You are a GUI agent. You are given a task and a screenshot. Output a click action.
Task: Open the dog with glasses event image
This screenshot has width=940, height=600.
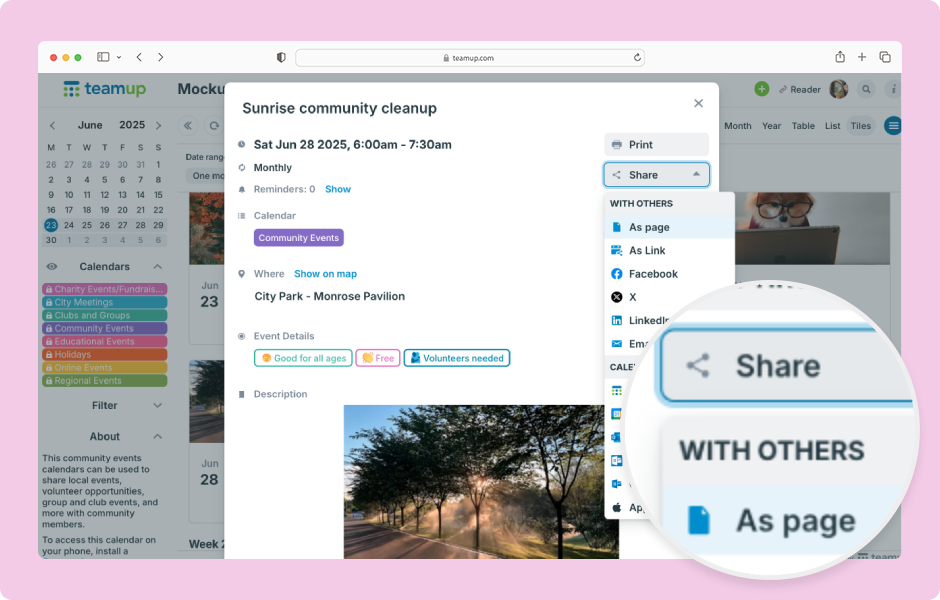tap(812, 228)
